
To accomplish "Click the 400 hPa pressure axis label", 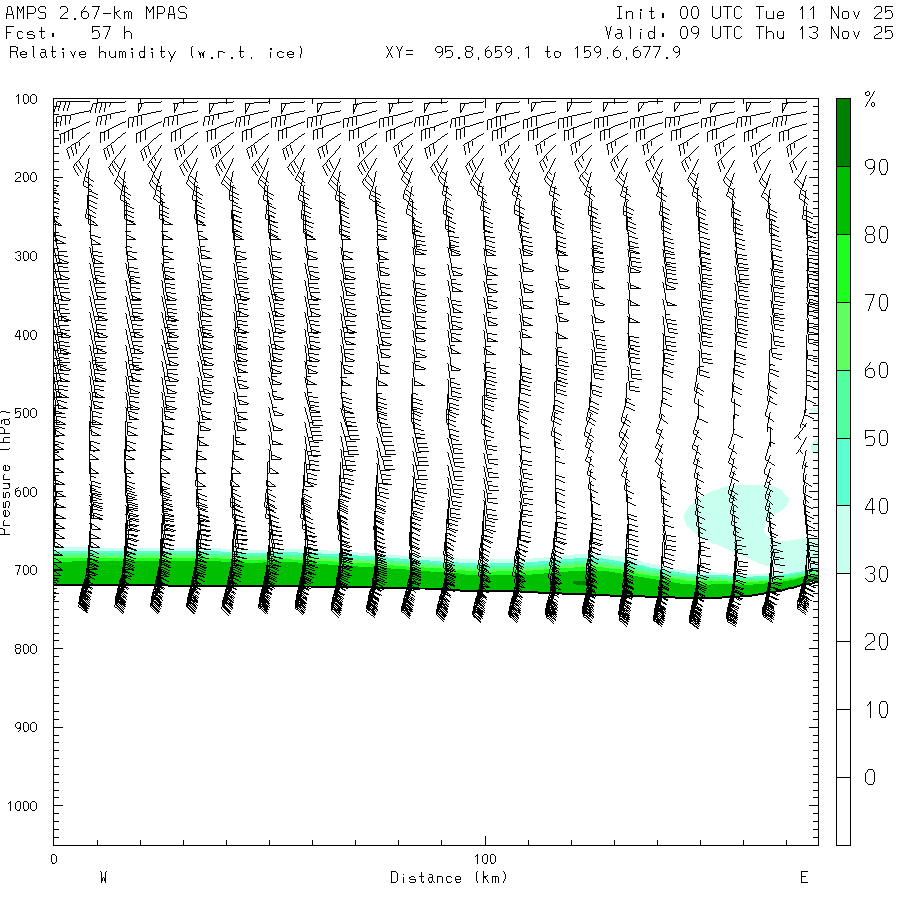I will [x=26, y=335].
